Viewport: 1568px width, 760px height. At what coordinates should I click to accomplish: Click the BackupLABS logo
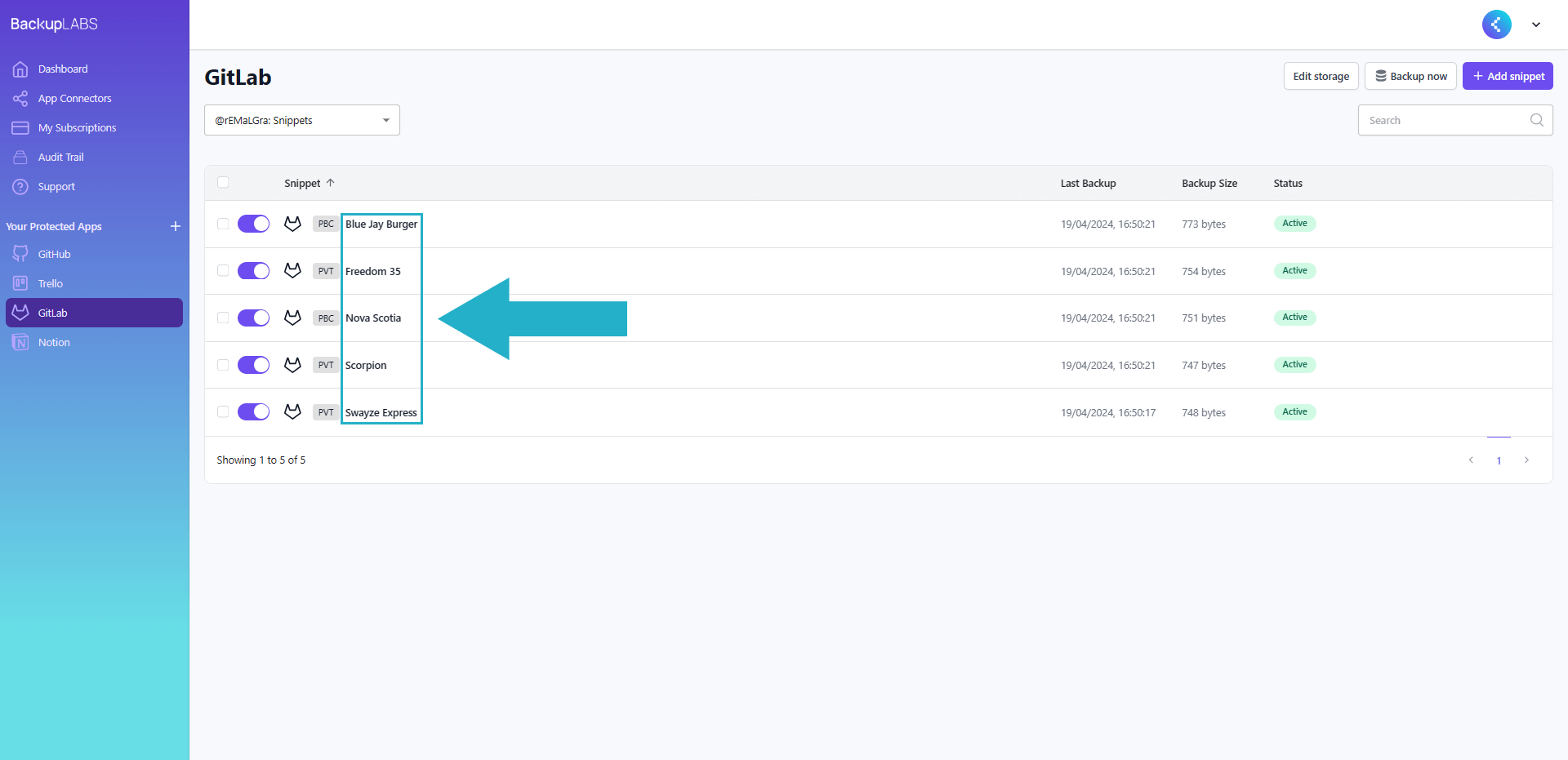coord(54,24)
